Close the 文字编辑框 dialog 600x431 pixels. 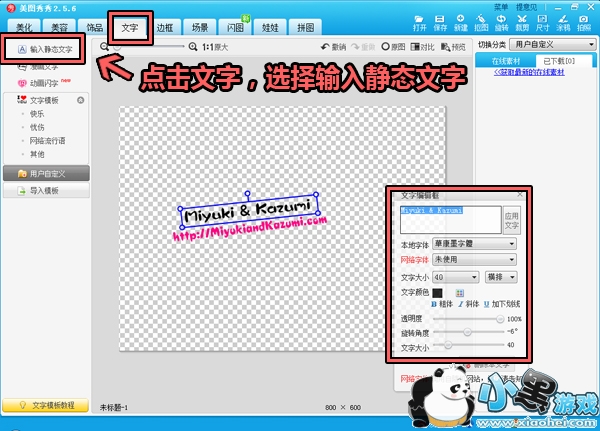coord(520,194)
